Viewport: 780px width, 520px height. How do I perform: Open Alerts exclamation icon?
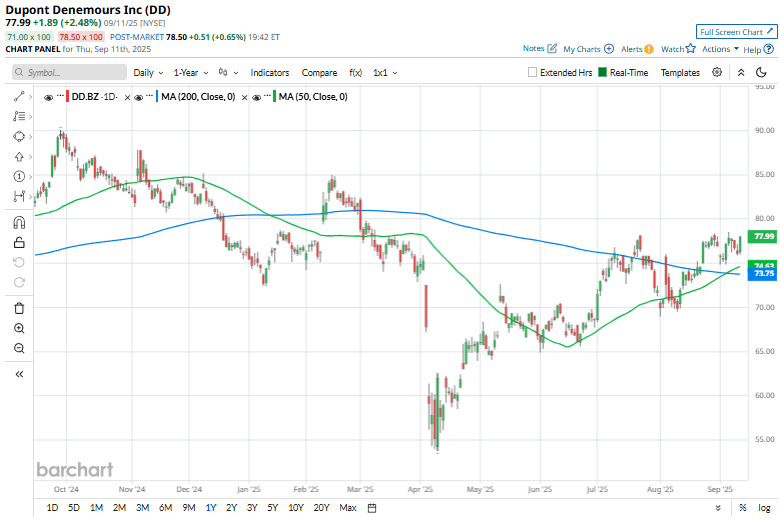point(649,49)
